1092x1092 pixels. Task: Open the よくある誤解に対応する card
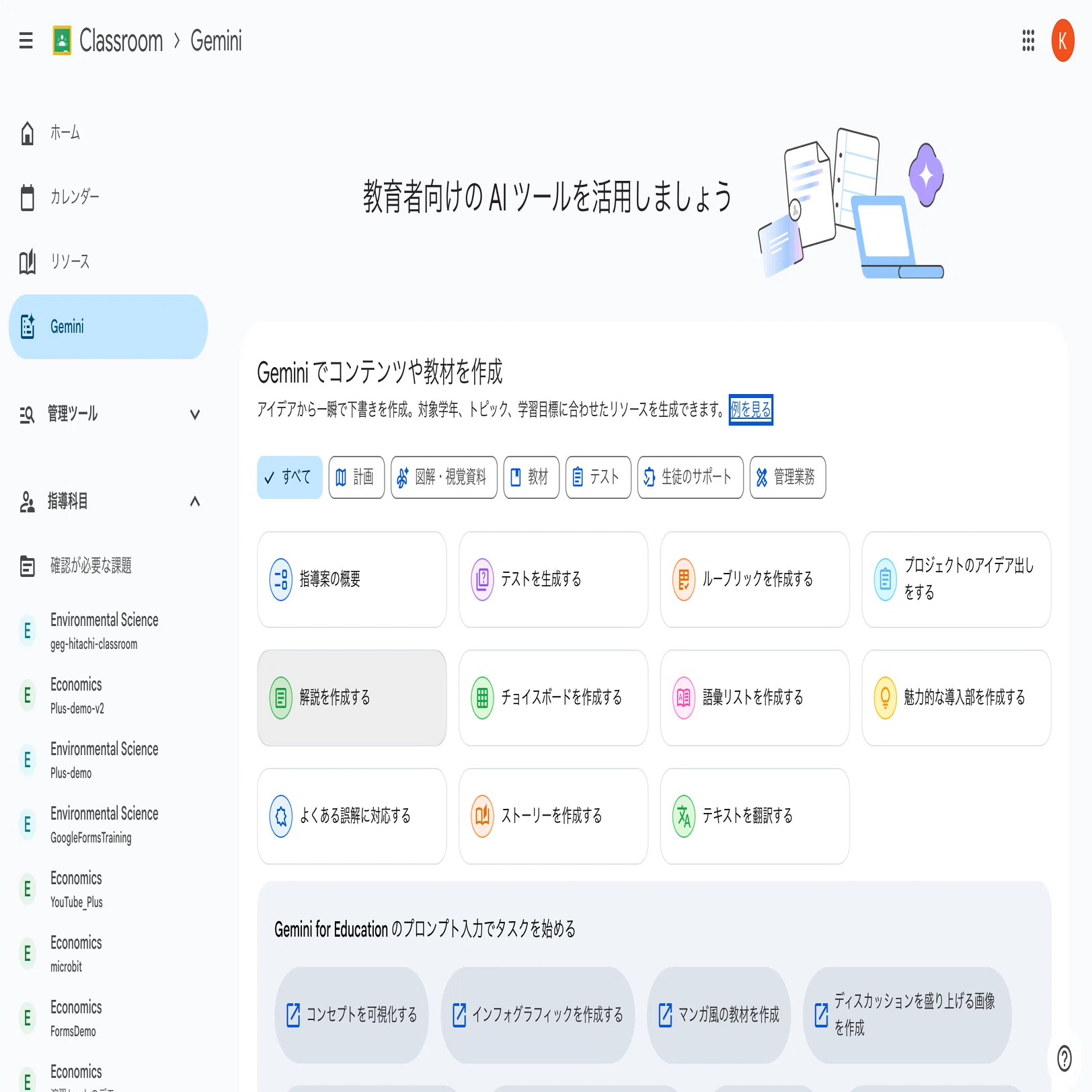(352, 816)
